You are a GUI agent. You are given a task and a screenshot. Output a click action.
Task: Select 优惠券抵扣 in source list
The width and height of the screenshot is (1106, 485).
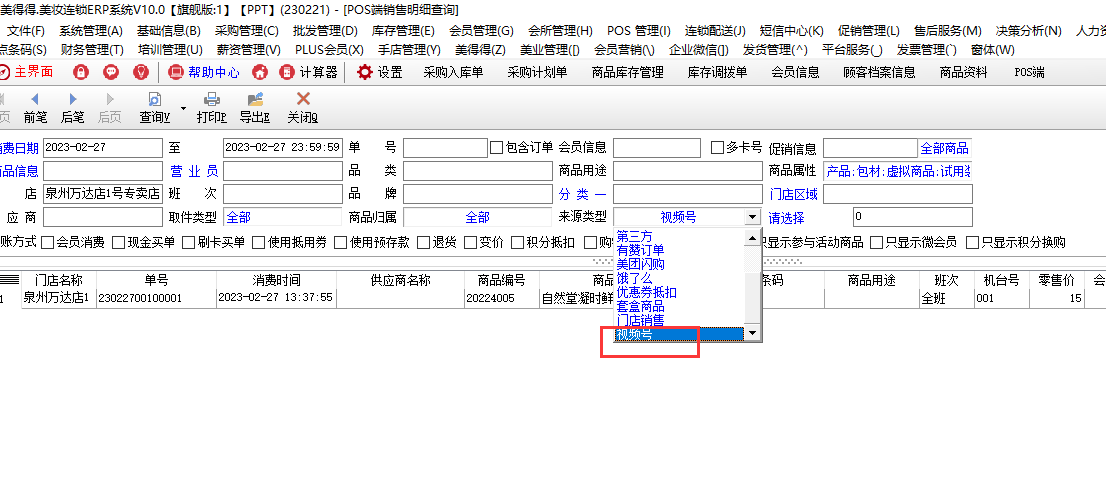tap(647, 293)
